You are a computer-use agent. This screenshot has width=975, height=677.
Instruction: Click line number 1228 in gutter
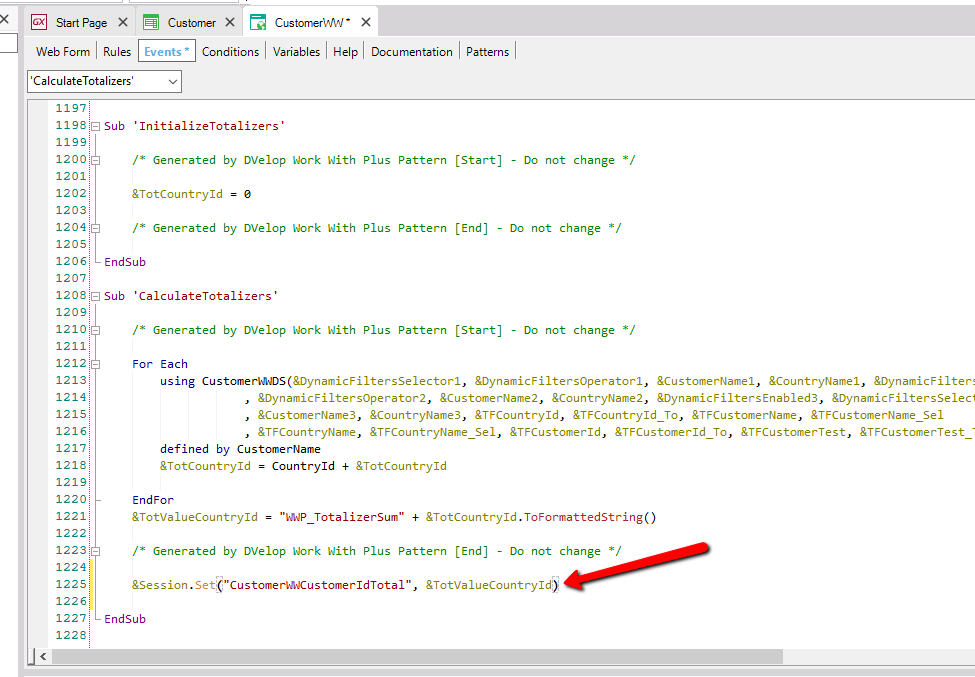click(x=71, y=635)
